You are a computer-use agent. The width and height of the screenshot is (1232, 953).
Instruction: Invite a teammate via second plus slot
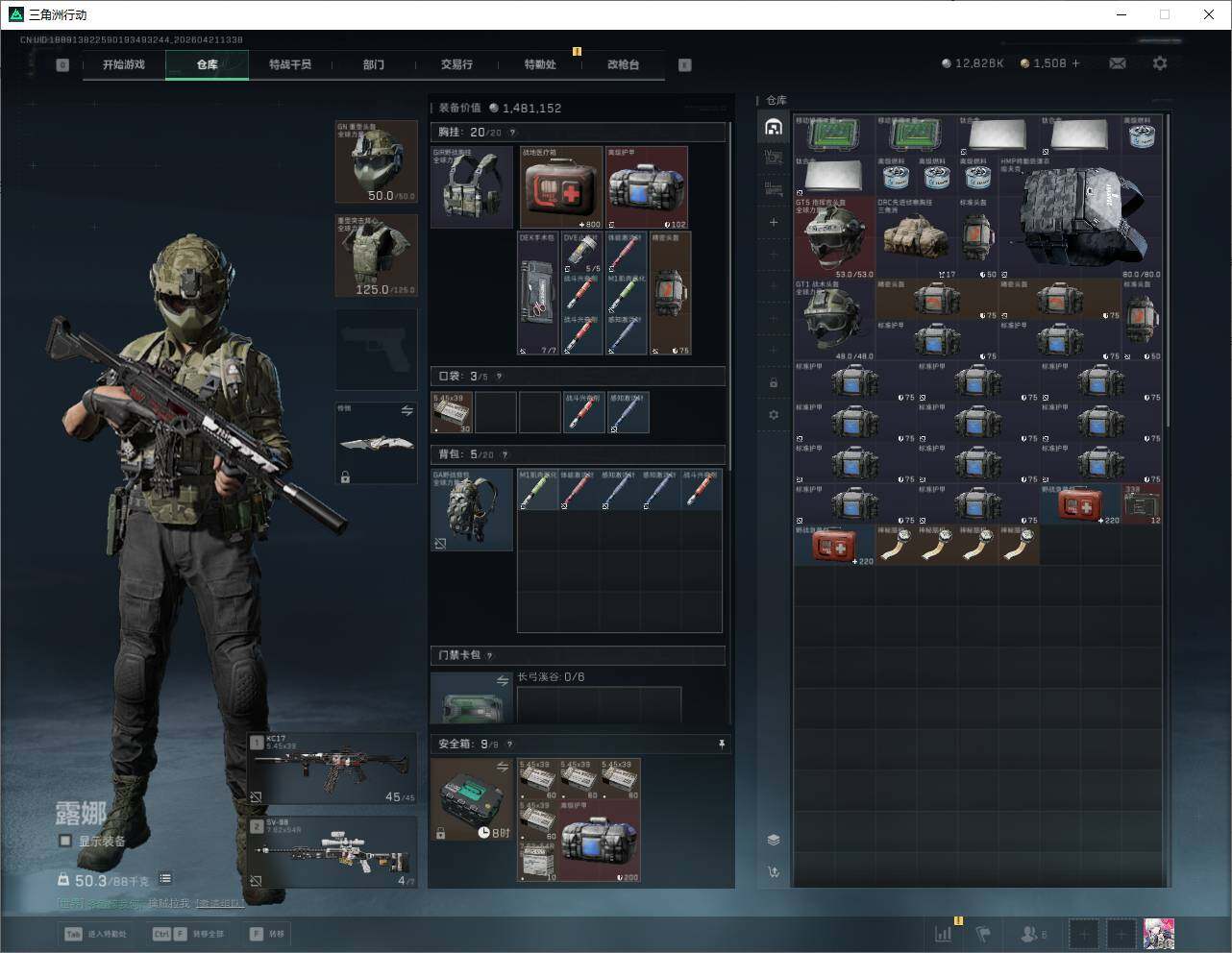point(1121,933)
